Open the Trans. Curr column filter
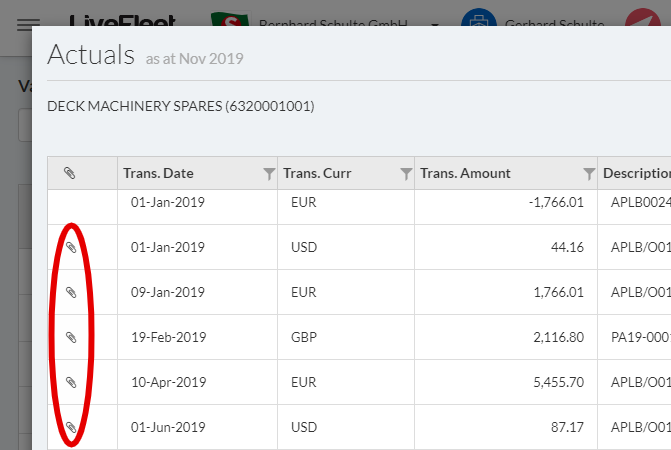Image resolution: width=671 pixels, height=450 pixels. 406,174
